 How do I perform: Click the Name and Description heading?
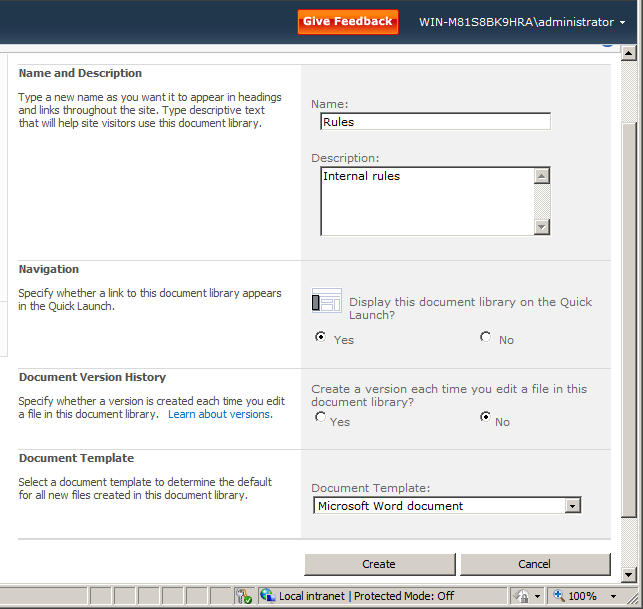[80, 73]
